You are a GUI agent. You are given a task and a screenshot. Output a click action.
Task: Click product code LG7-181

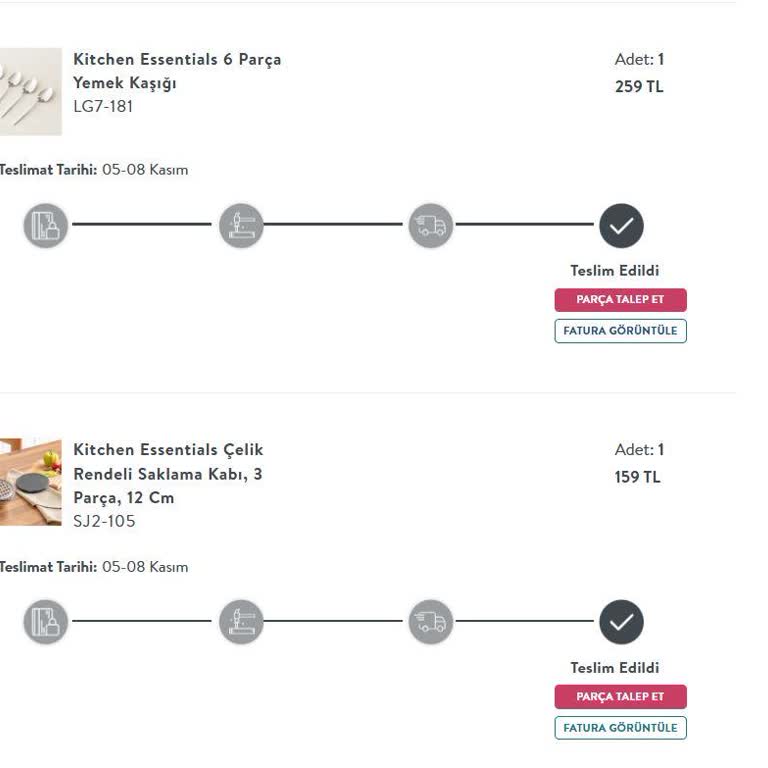[x=103, y=106]
